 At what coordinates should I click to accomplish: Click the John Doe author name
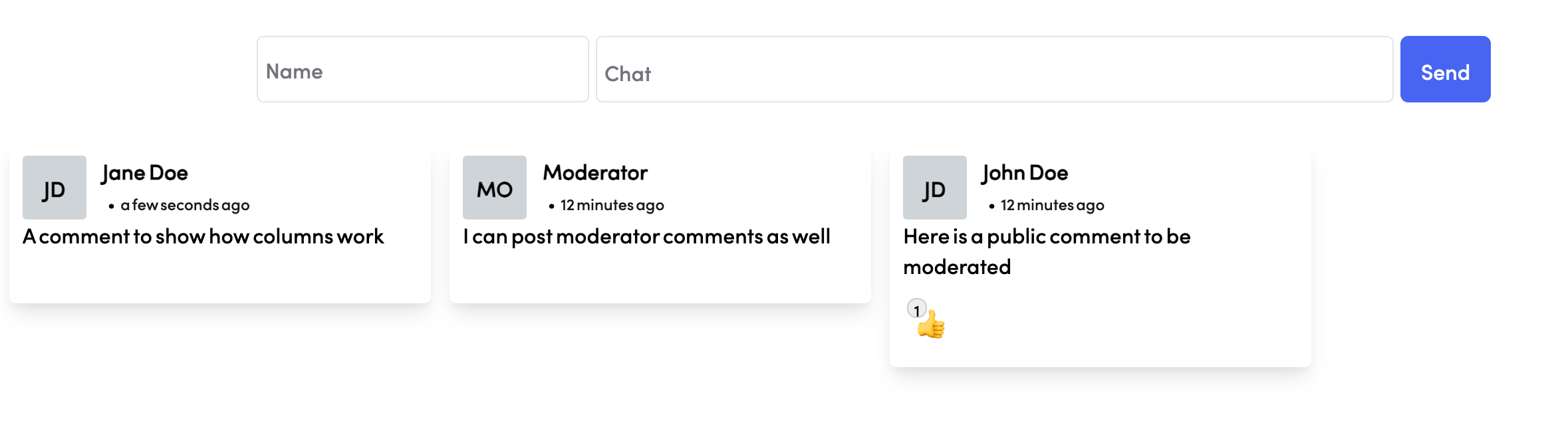point(1025,173)
